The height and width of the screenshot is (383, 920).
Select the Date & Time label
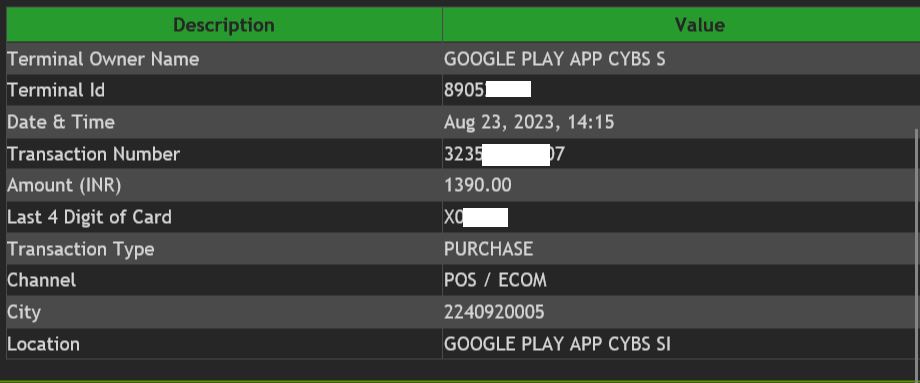click(x=61, y=123)
